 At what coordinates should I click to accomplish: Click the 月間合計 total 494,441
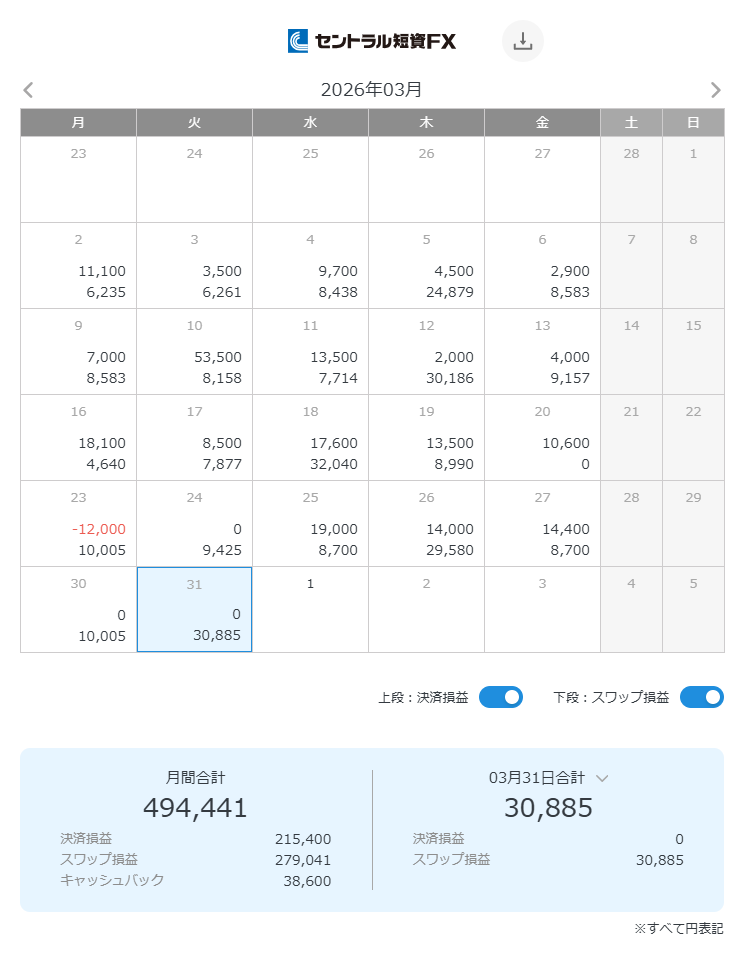pos(195,807)
